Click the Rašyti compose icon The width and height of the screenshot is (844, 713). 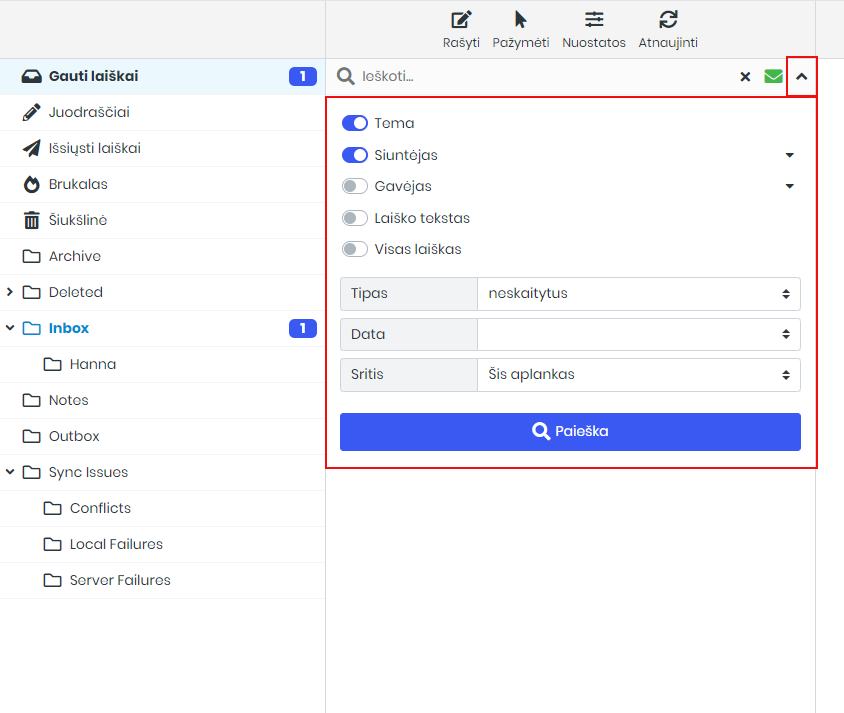click(461, 20)
